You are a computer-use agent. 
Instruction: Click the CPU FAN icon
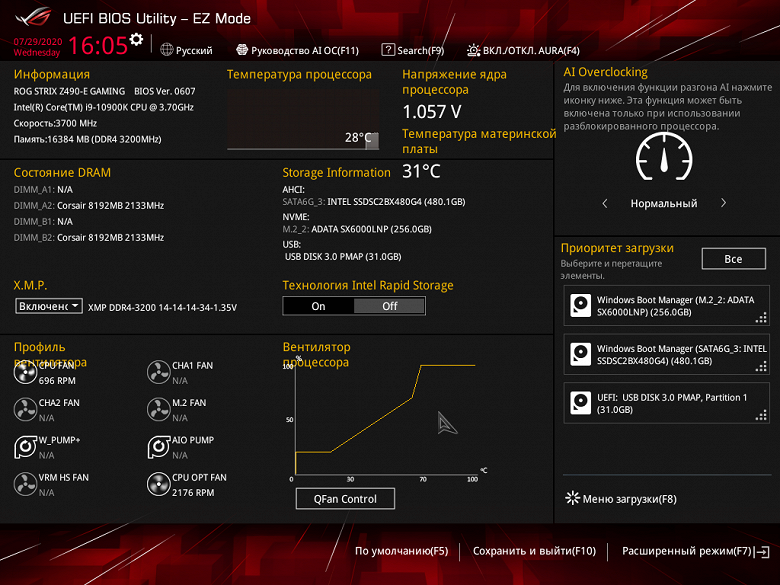[x=25, y=372]
